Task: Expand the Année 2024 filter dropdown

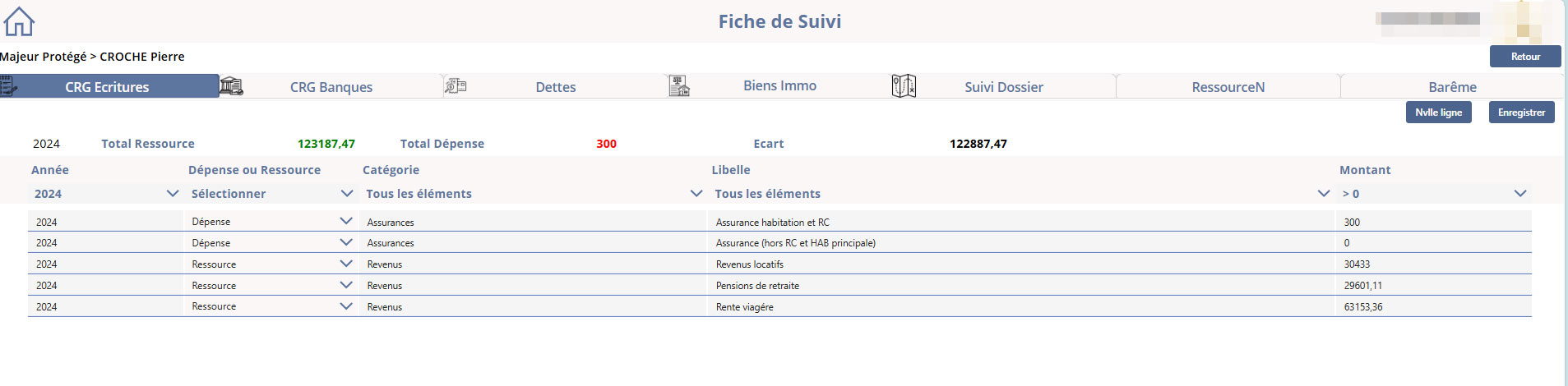Action: click(105, 194)
